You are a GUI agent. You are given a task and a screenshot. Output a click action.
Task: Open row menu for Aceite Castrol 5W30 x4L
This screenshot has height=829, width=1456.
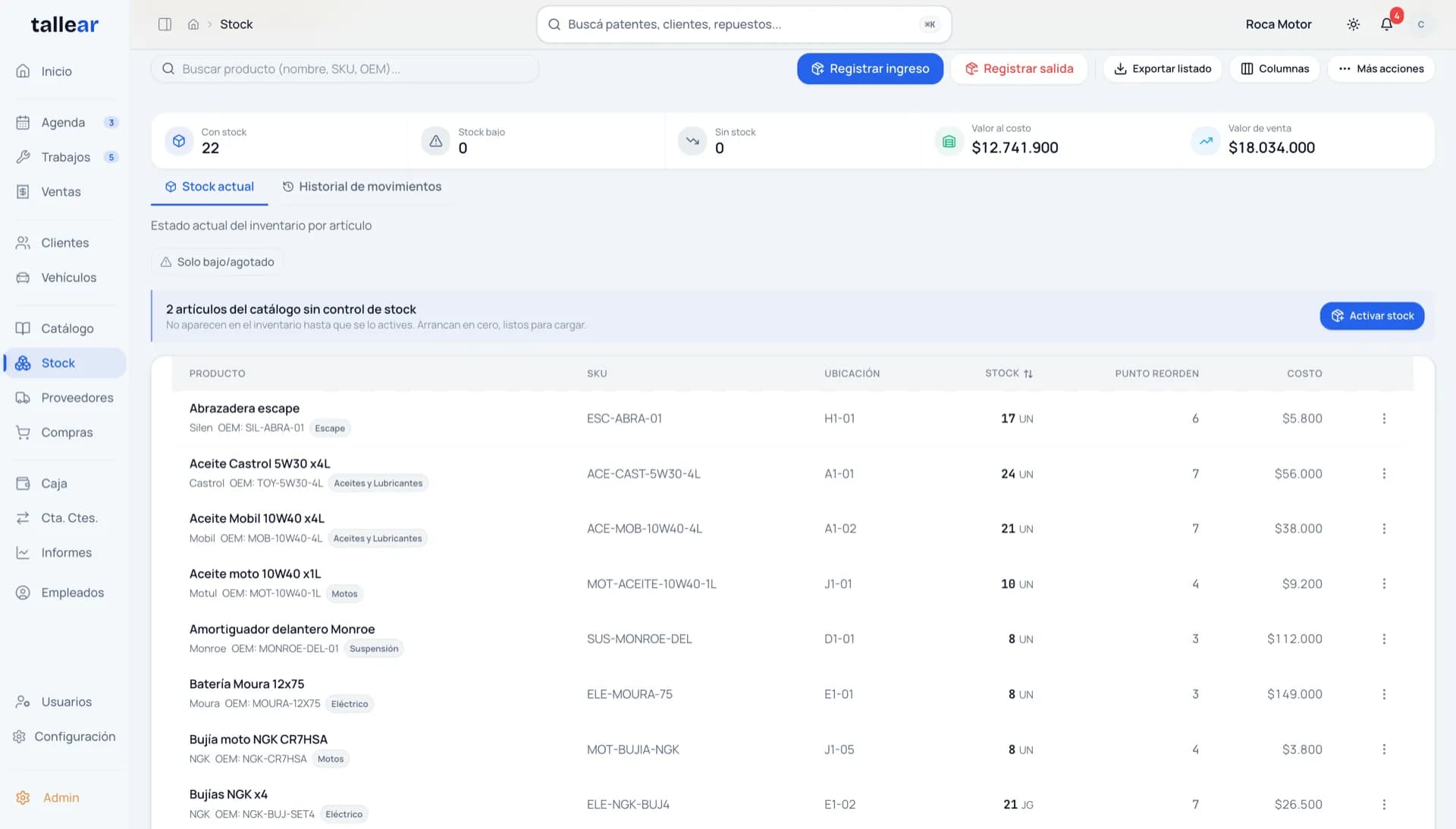tap(1384, 474)
